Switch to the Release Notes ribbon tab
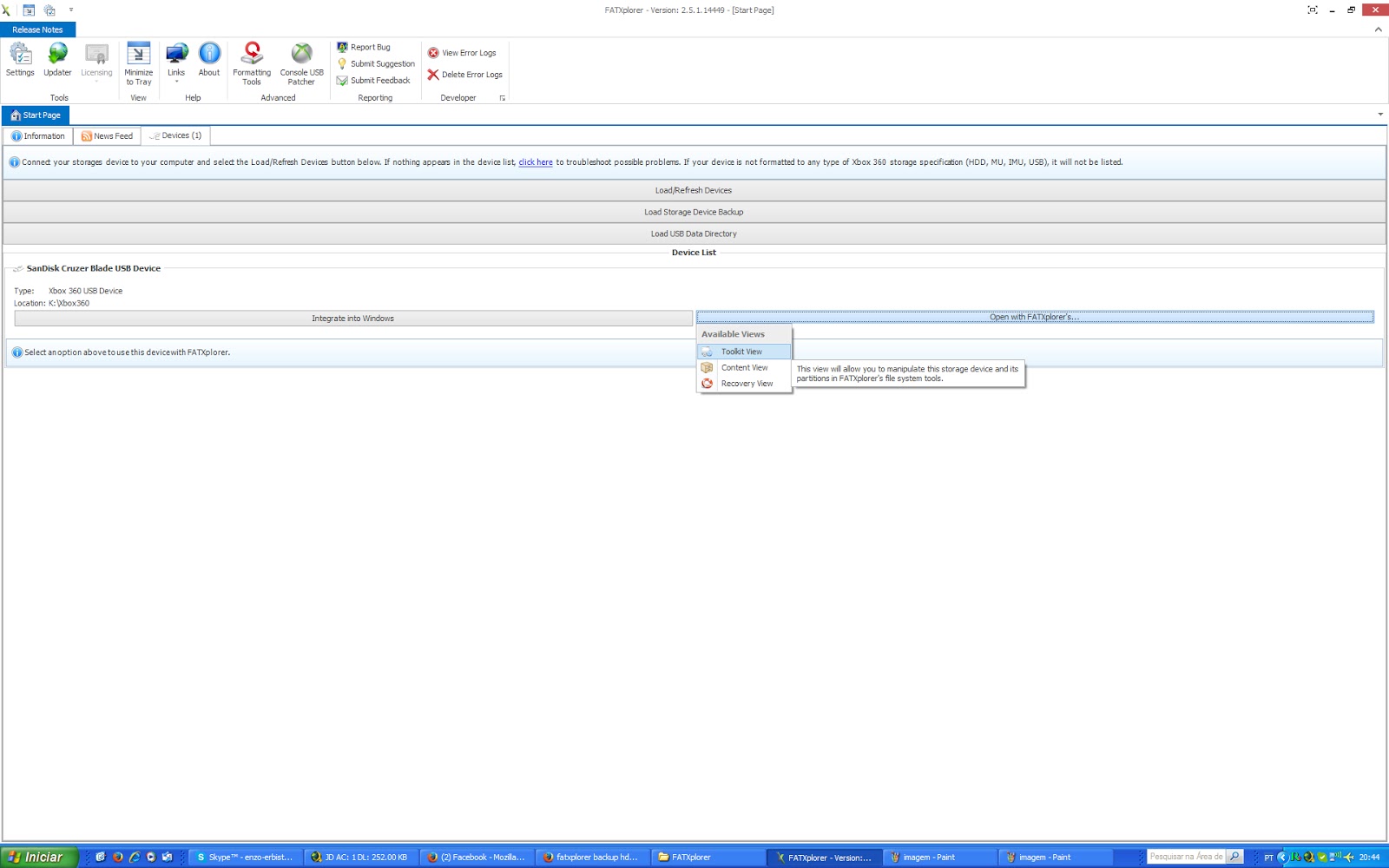This screenshot has height=868, width=1389. point(37,30)
